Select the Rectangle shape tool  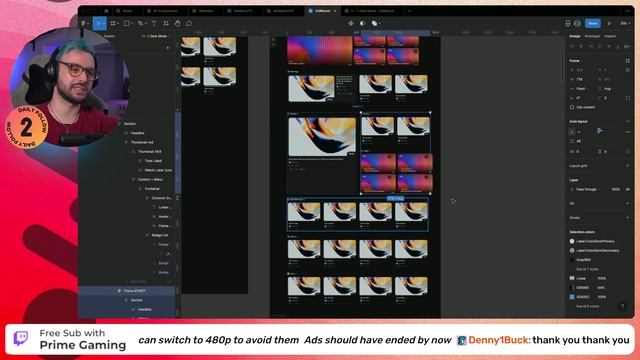coord(127,24)
